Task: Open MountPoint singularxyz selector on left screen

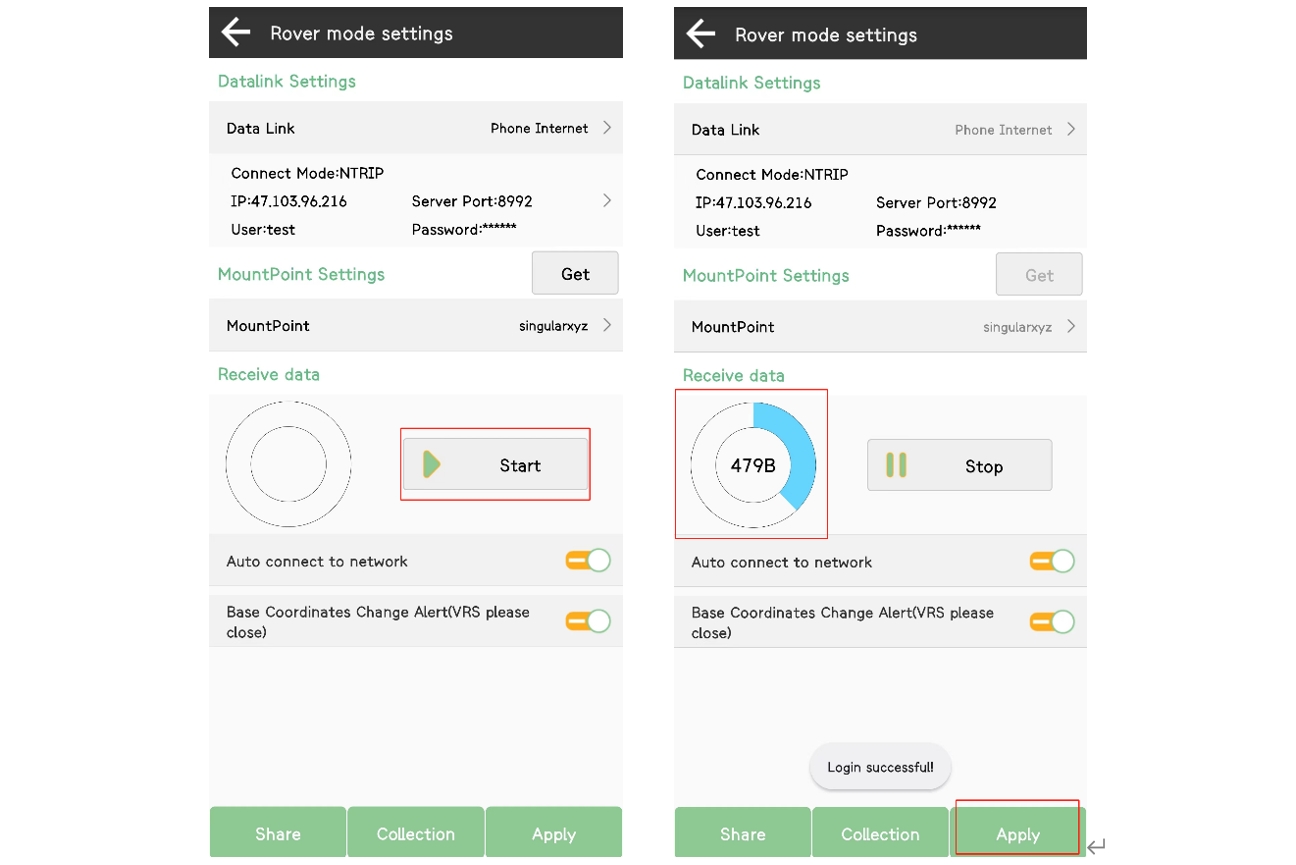Action: (607, 326)
